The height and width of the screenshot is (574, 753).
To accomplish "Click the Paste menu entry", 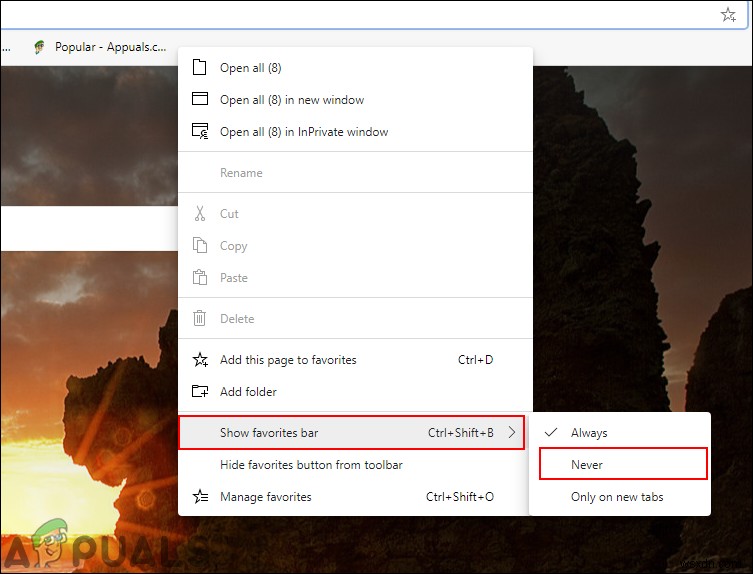I will (355, 278).
